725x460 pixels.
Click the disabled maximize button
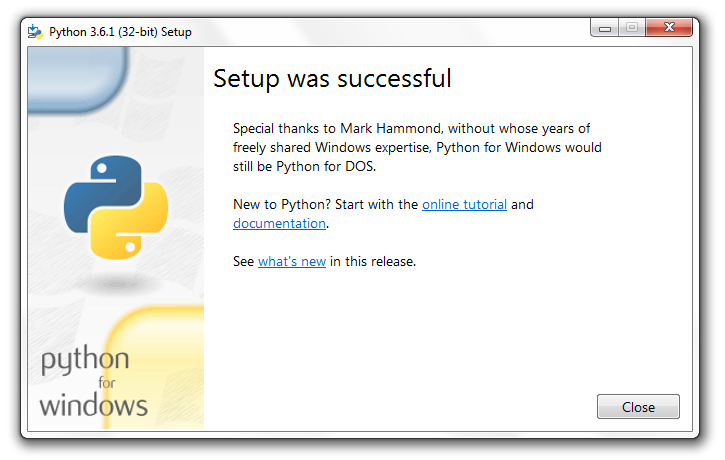click(x=632, y=29)
